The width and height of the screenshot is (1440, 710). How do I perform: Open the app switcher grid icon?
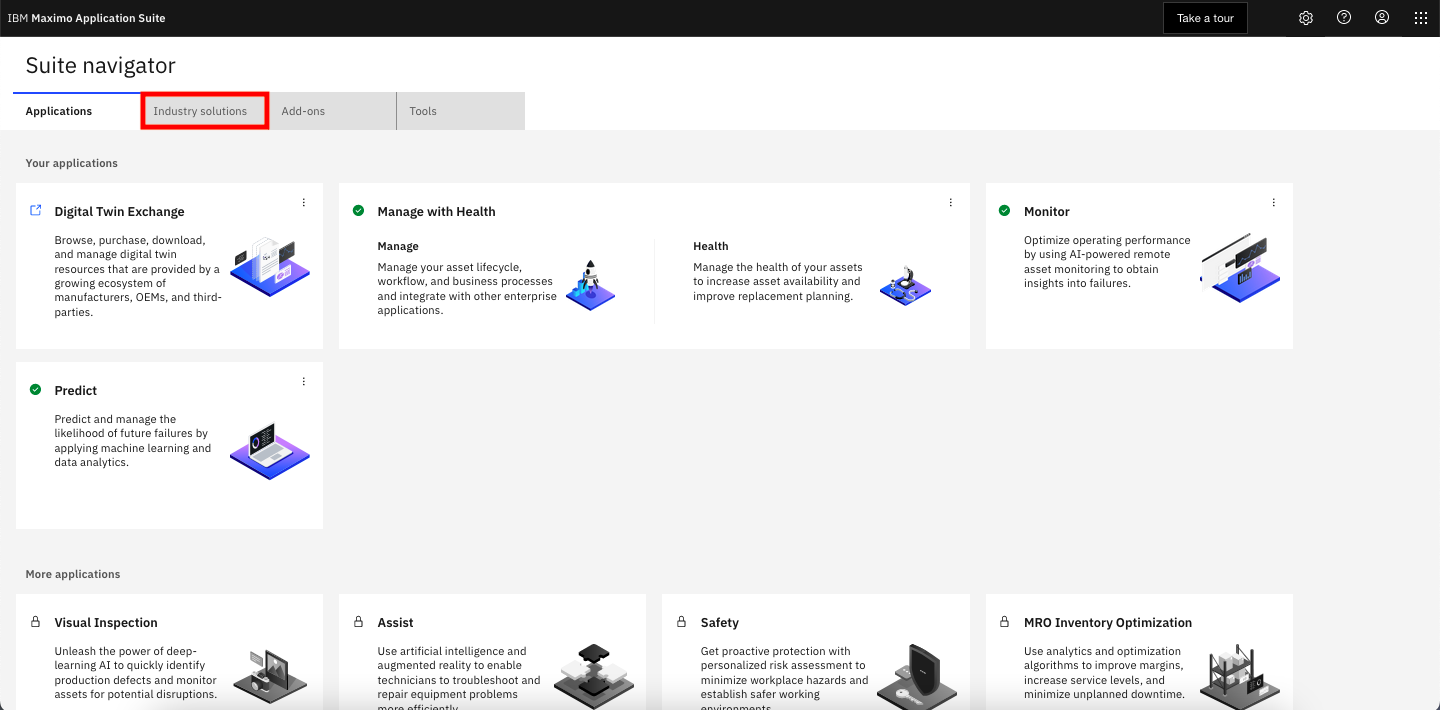tap(1421, 18)
